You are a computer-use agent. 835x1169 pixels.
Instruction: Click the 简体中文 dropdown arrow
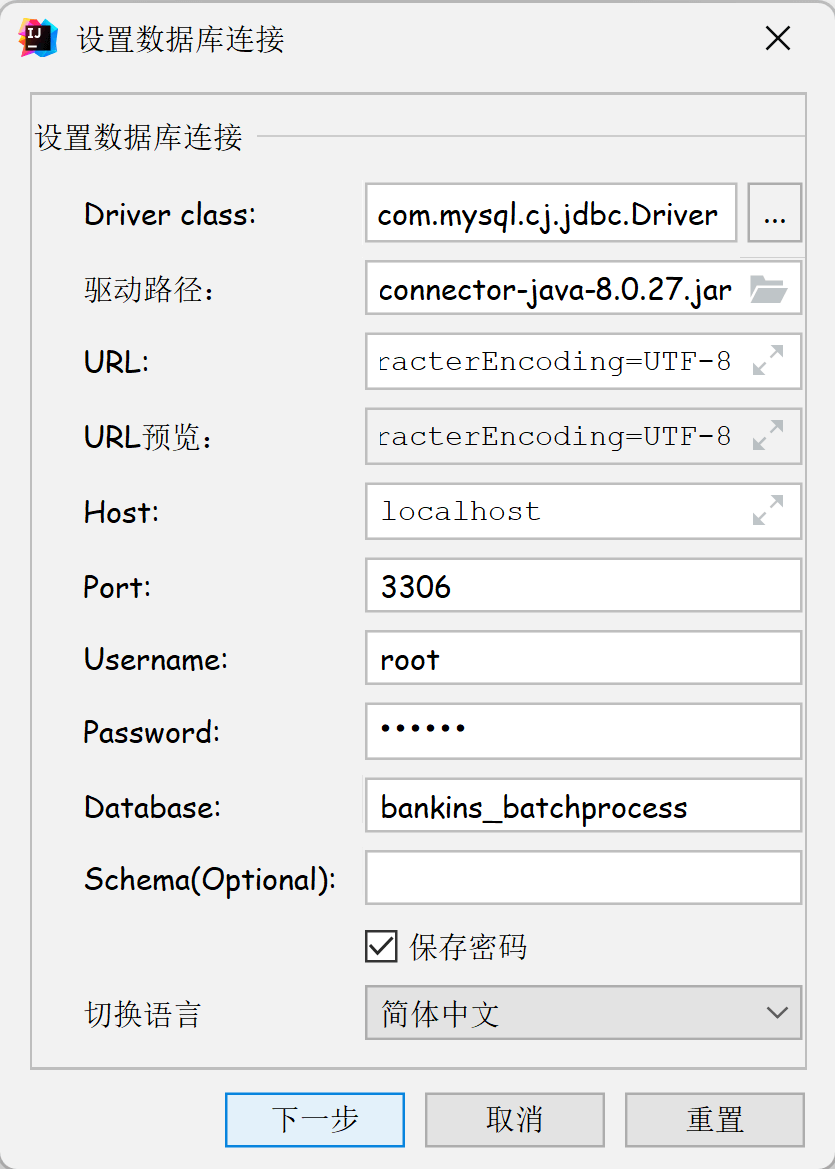tap(777, 1013)
